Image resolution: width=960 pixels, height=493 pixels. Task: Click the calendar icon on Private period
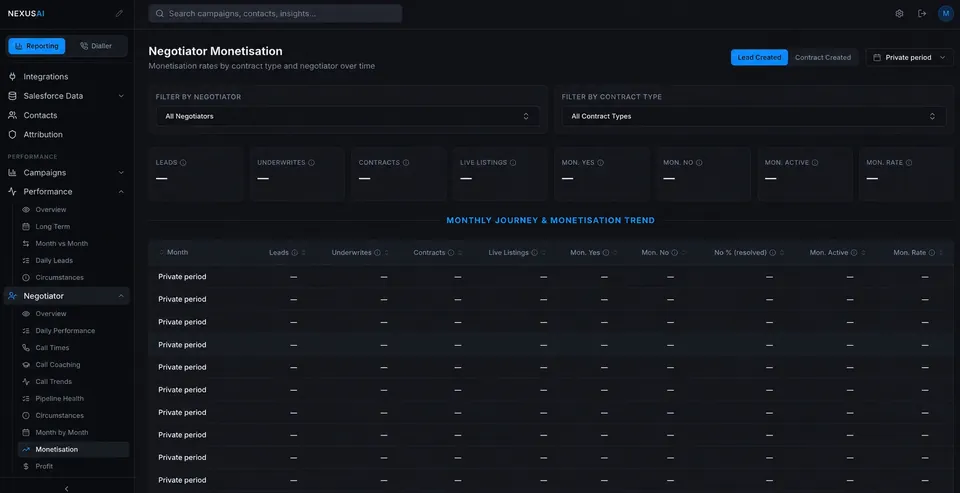click(x=877, y=58)
